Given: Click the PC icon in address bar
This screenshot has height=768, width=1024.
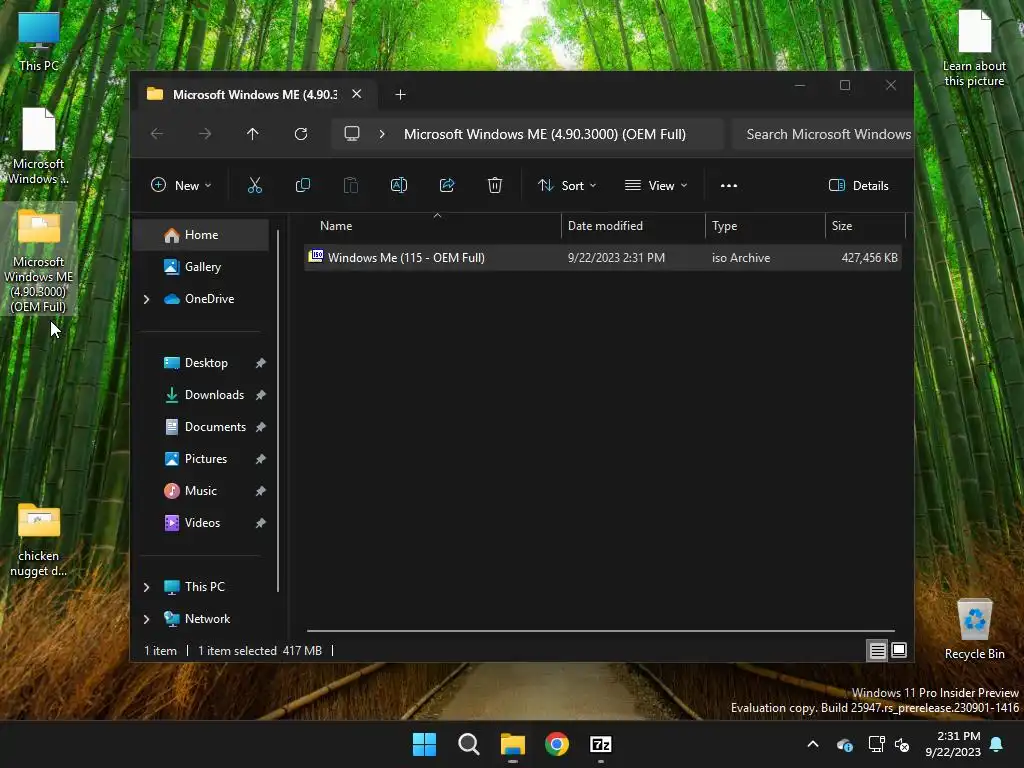Looking at the screenshot, I should coord(352,134).
